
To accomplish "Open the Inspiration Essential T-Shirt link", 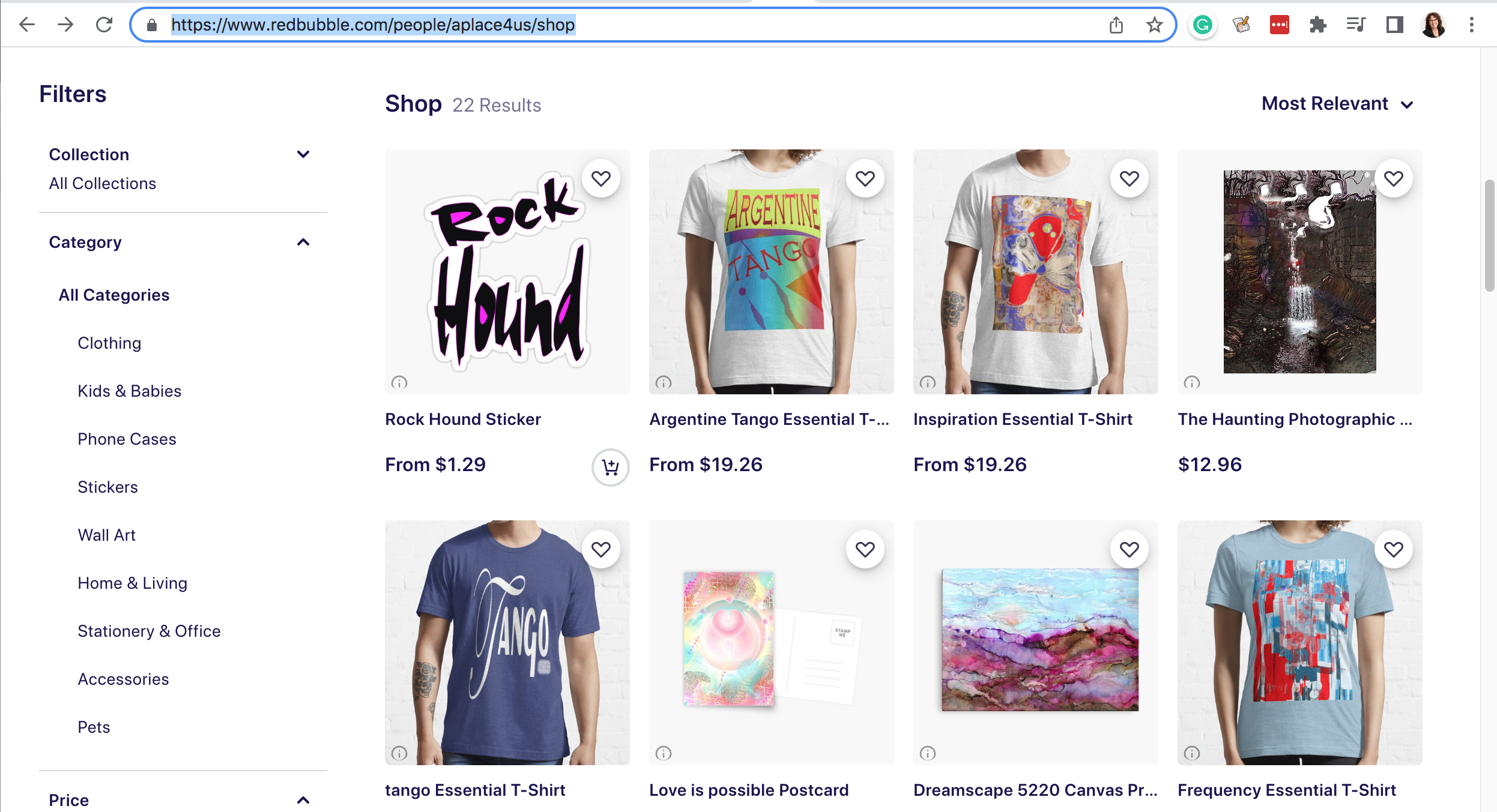I will (1023, 419).
